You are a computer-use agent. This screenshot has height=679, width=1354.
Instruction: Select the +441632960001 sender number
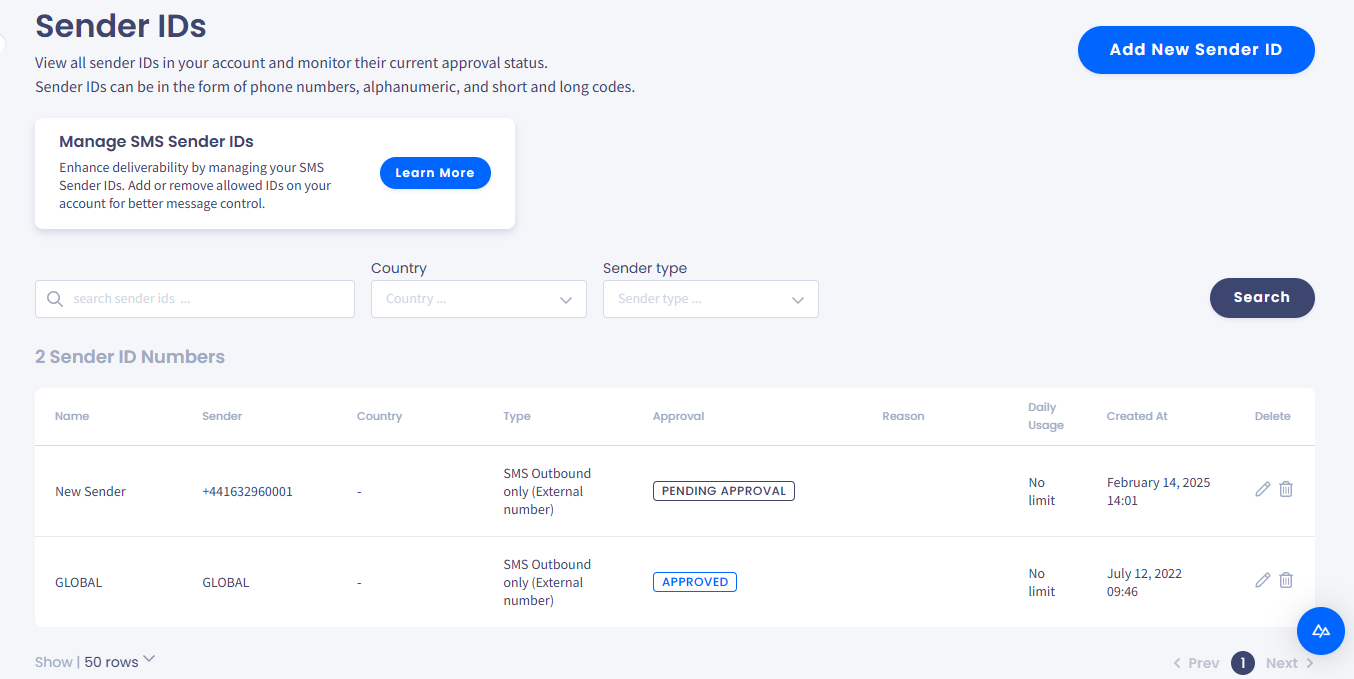[x=247, y=491]
